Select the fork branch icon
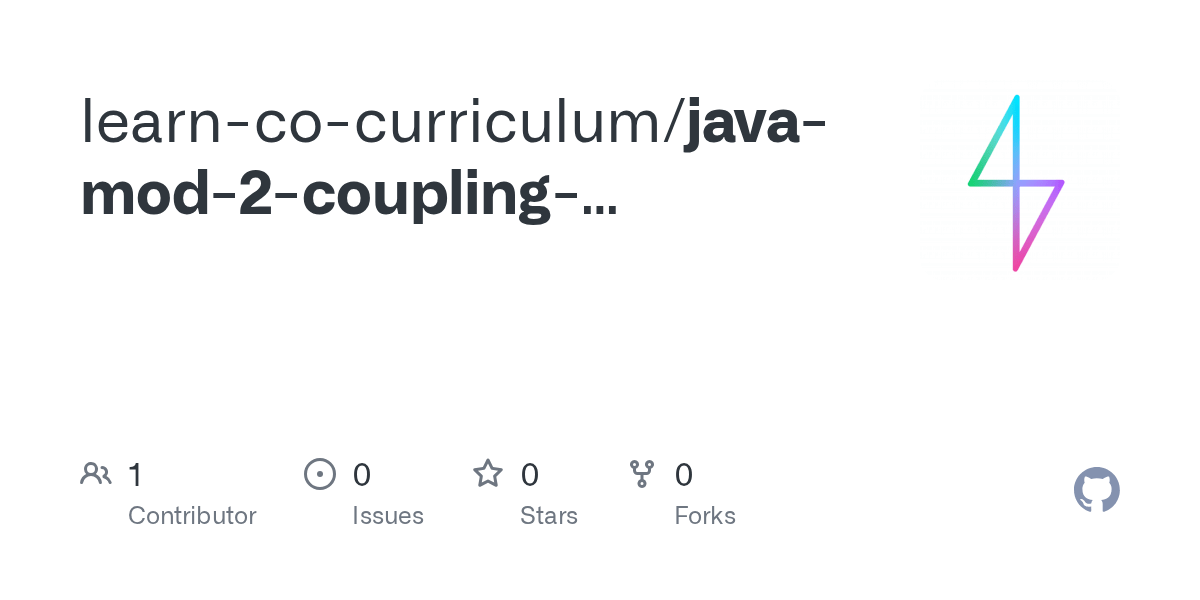 point(642,474)
